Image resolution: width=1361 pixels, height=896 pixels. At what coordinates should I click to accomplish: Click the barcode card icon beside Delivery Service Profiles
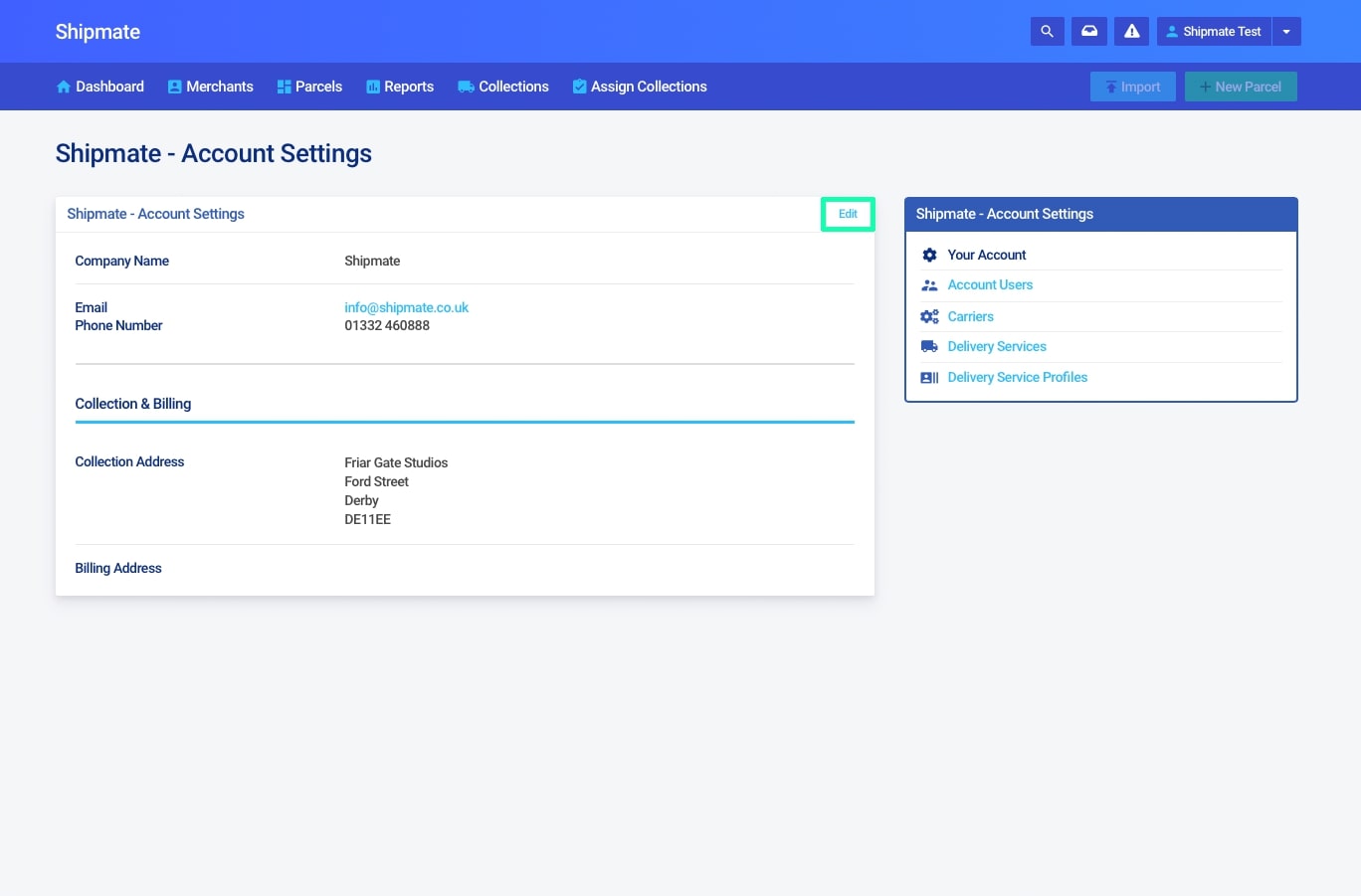point(929,377)
